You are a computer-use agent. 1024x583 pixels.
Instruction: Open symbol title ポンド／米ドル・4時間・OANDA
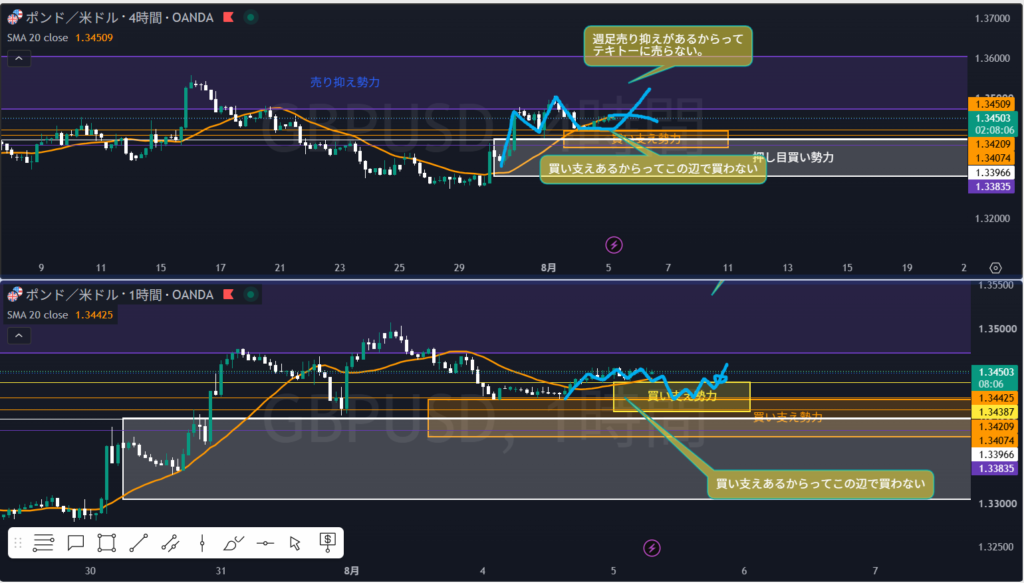(x=120, y=18)
